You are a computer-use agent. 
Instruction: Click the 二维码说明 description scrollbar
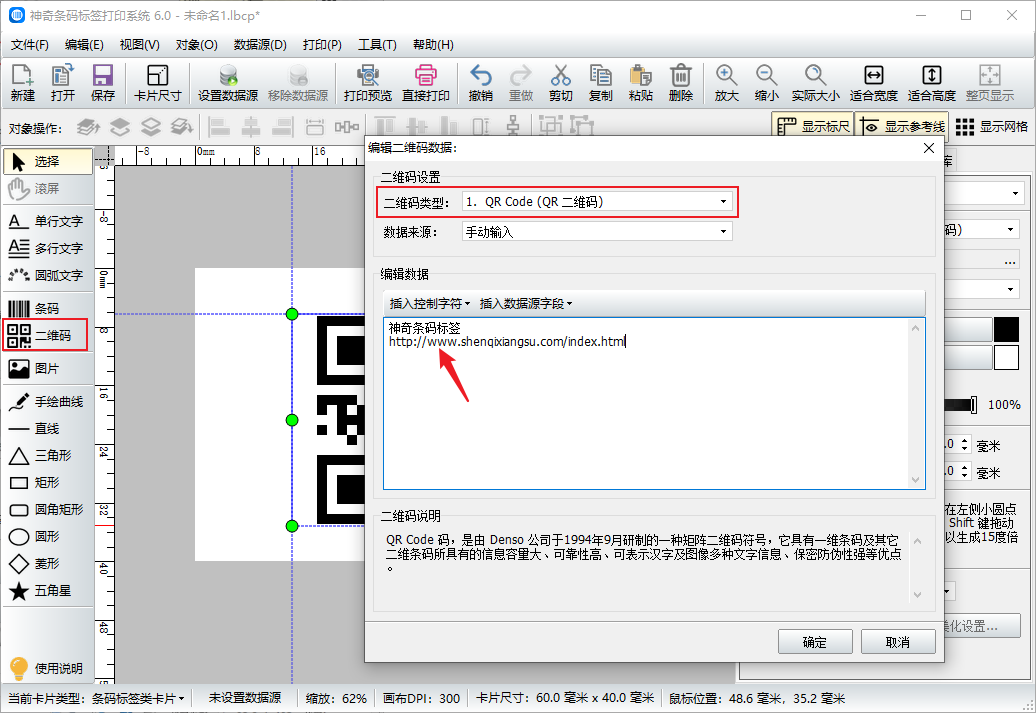click(917, 567)
